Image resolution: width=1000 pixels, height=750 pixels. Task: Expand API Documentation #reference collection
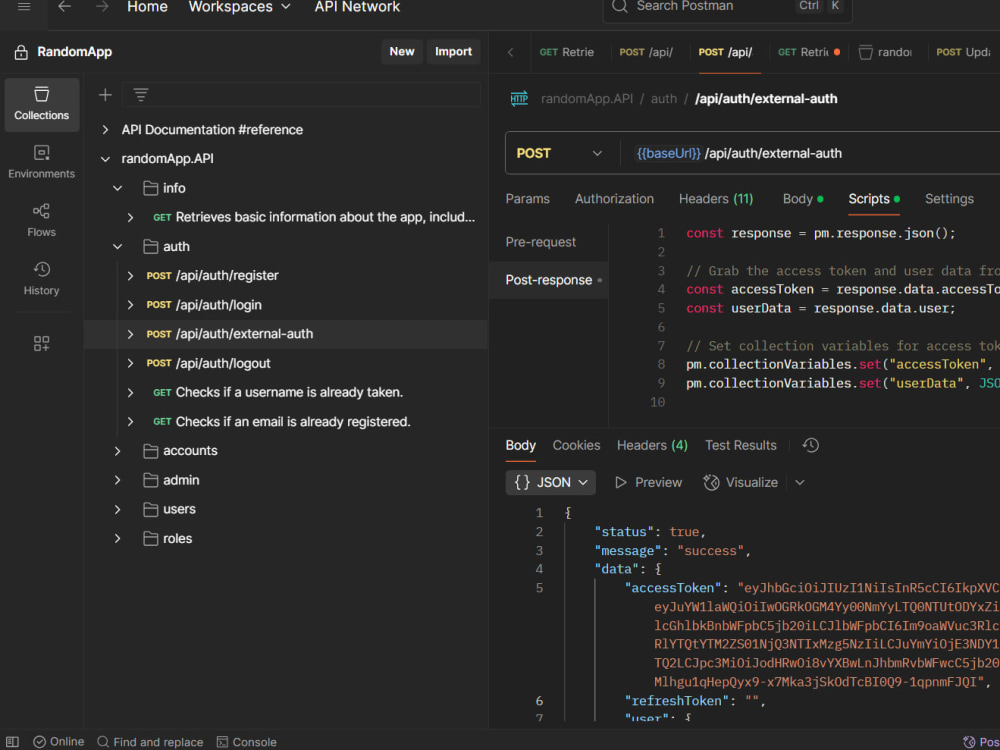[105, 129]
